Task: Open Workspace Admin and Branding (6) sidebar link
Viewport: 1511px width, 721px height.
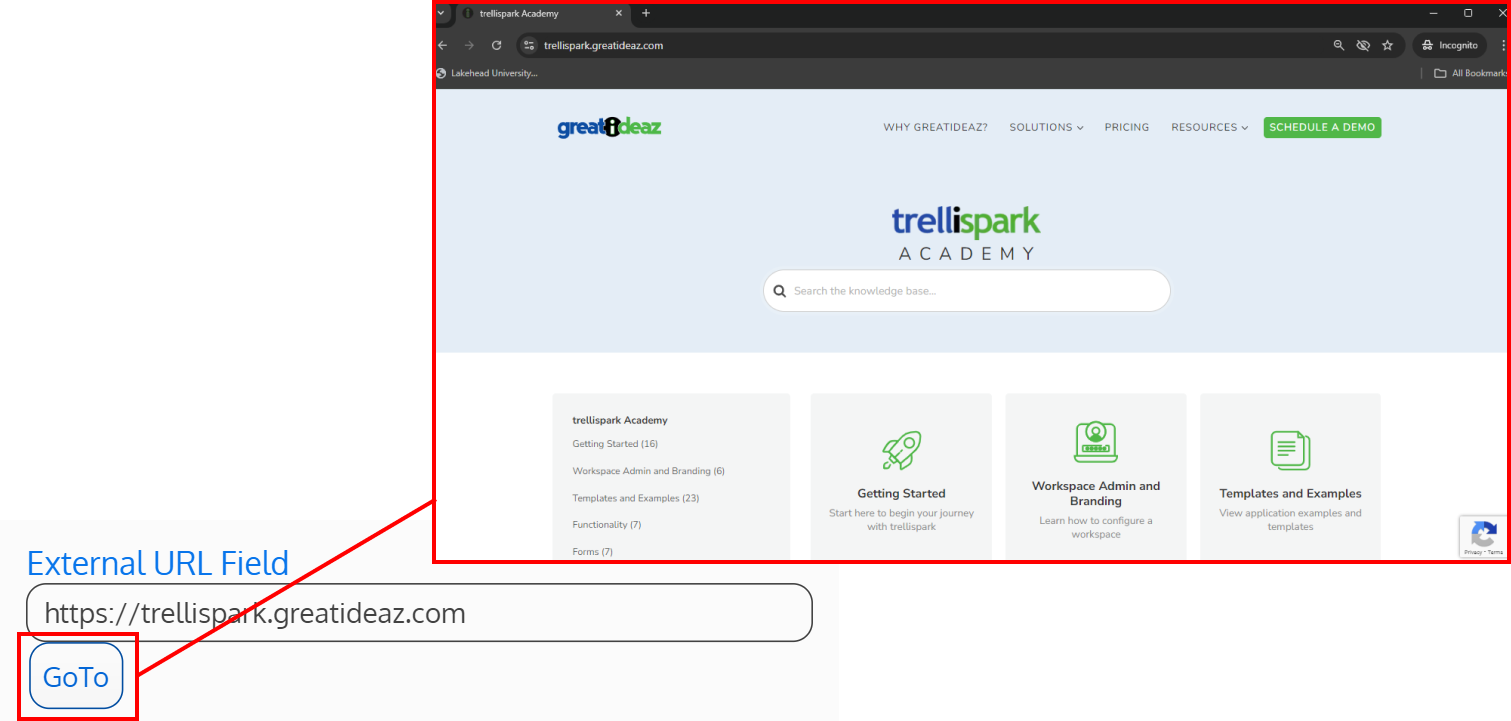Action: point(648,471)
